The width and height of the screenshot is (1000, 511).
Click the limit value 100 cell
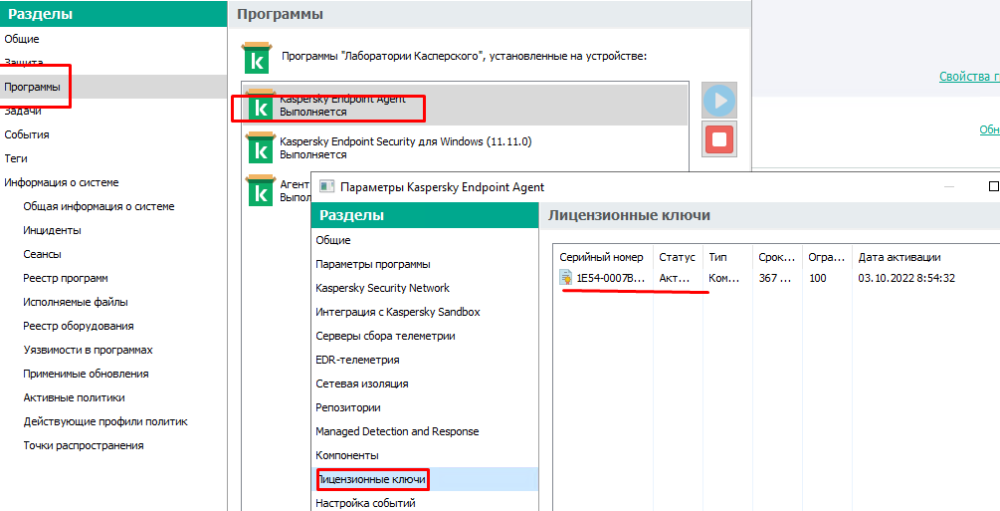point(817,278)
